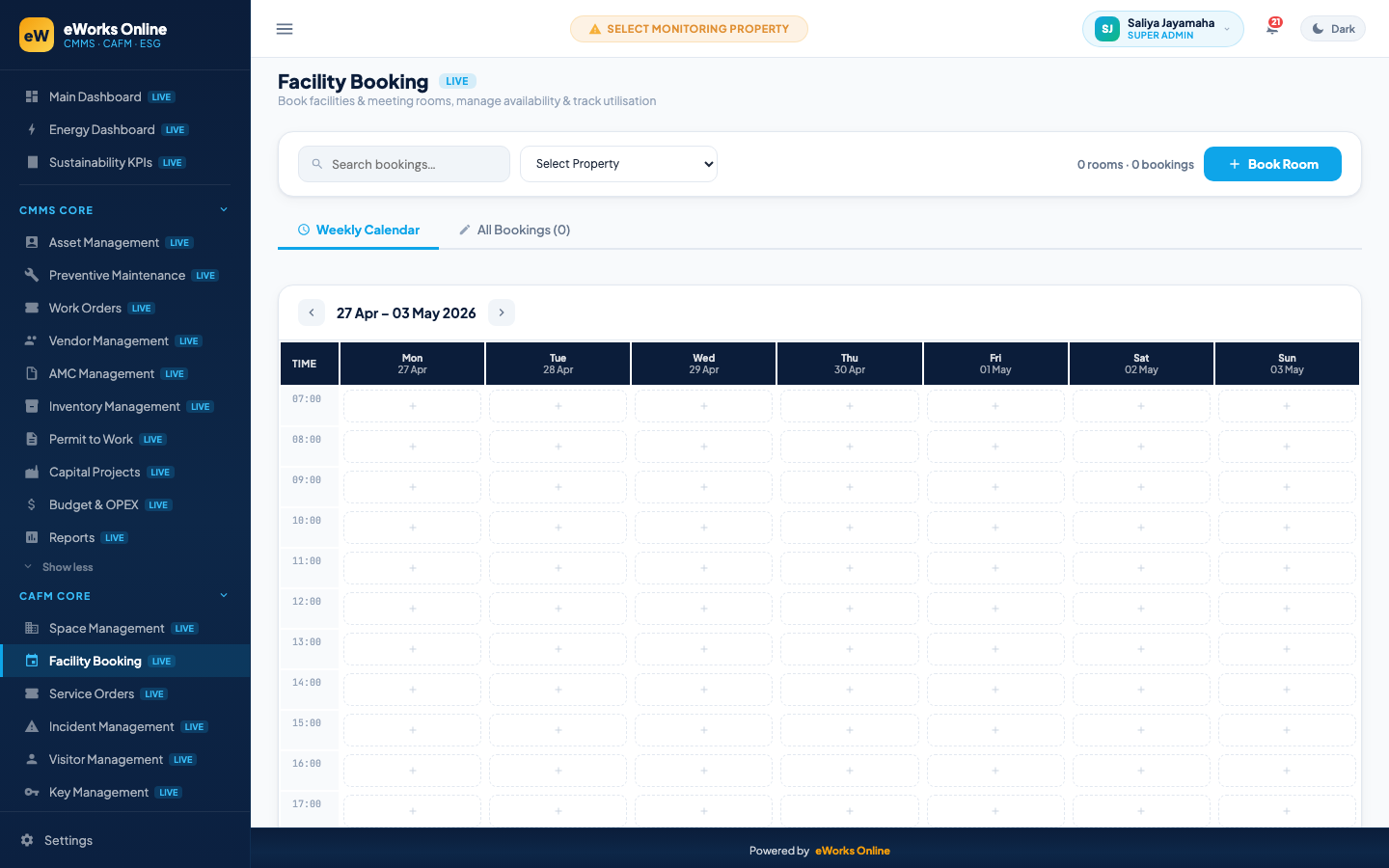This screenshot has width=1389, height=868.
Task: Click the Search bookings input field
Action: [x=404, y=164]
